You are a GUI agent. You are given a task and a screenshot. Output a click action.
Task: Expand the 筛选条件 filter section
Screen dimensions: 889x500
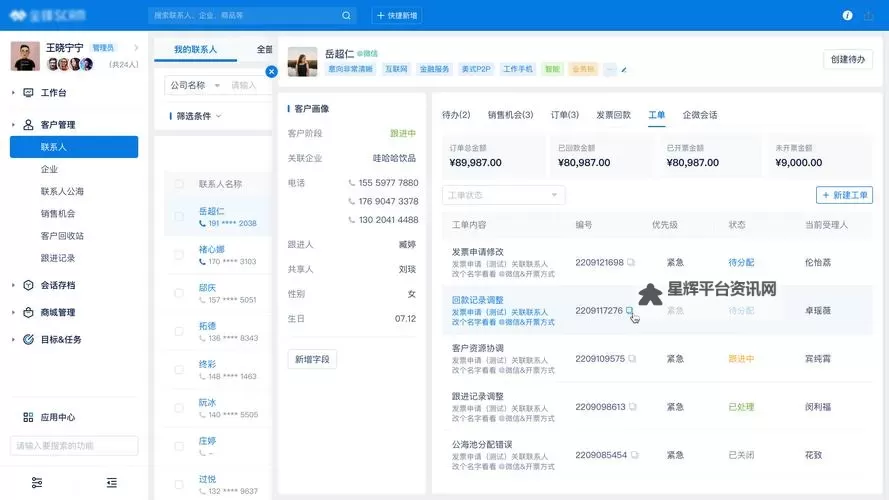pyautogui.click(x=195, y=116)
